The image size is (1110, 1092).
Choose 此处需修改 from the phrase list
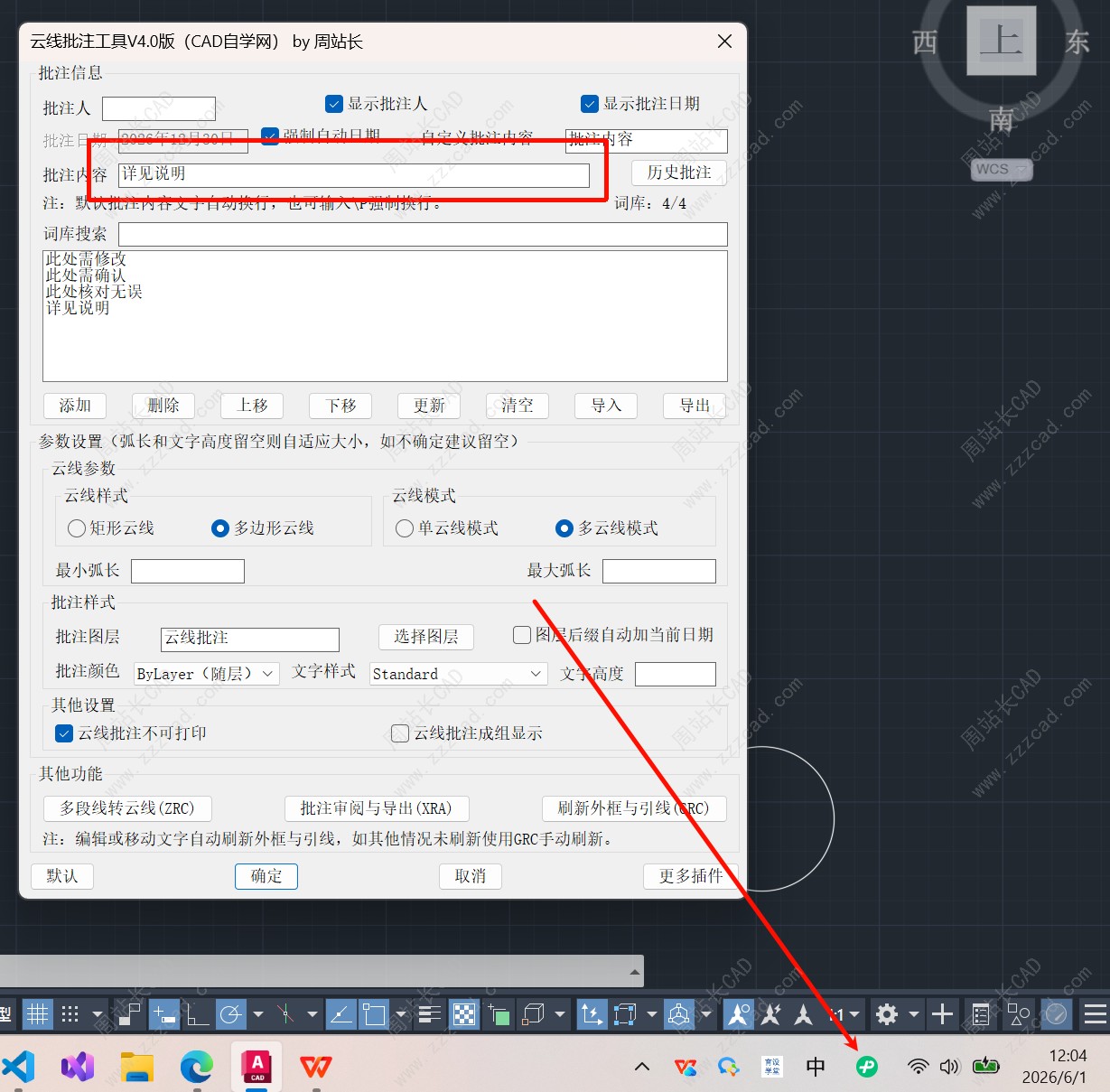point(86,259)
